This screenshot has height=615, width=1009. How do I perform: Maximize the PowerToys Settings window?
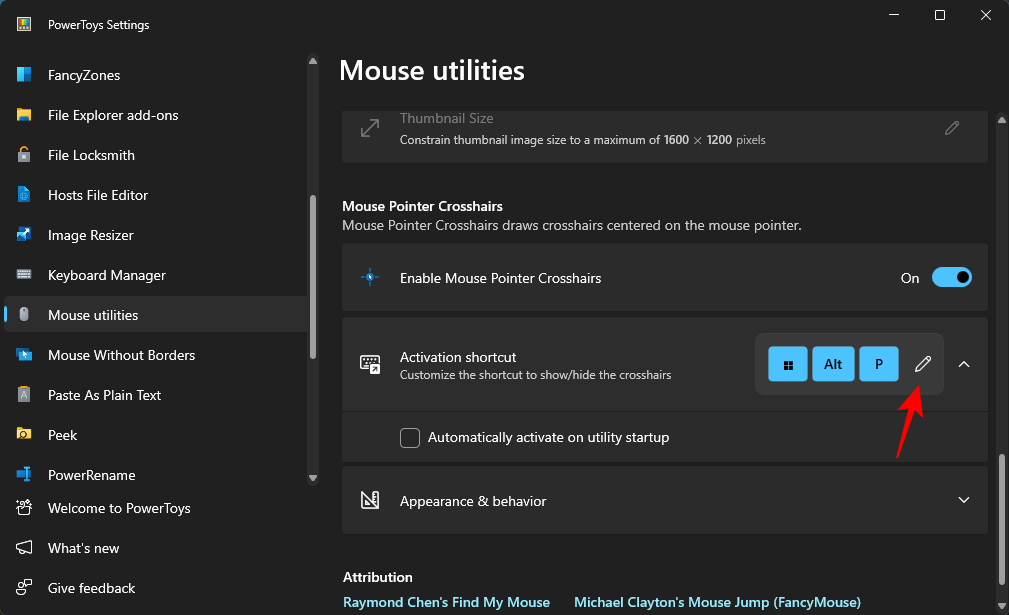tap(940, 15)
